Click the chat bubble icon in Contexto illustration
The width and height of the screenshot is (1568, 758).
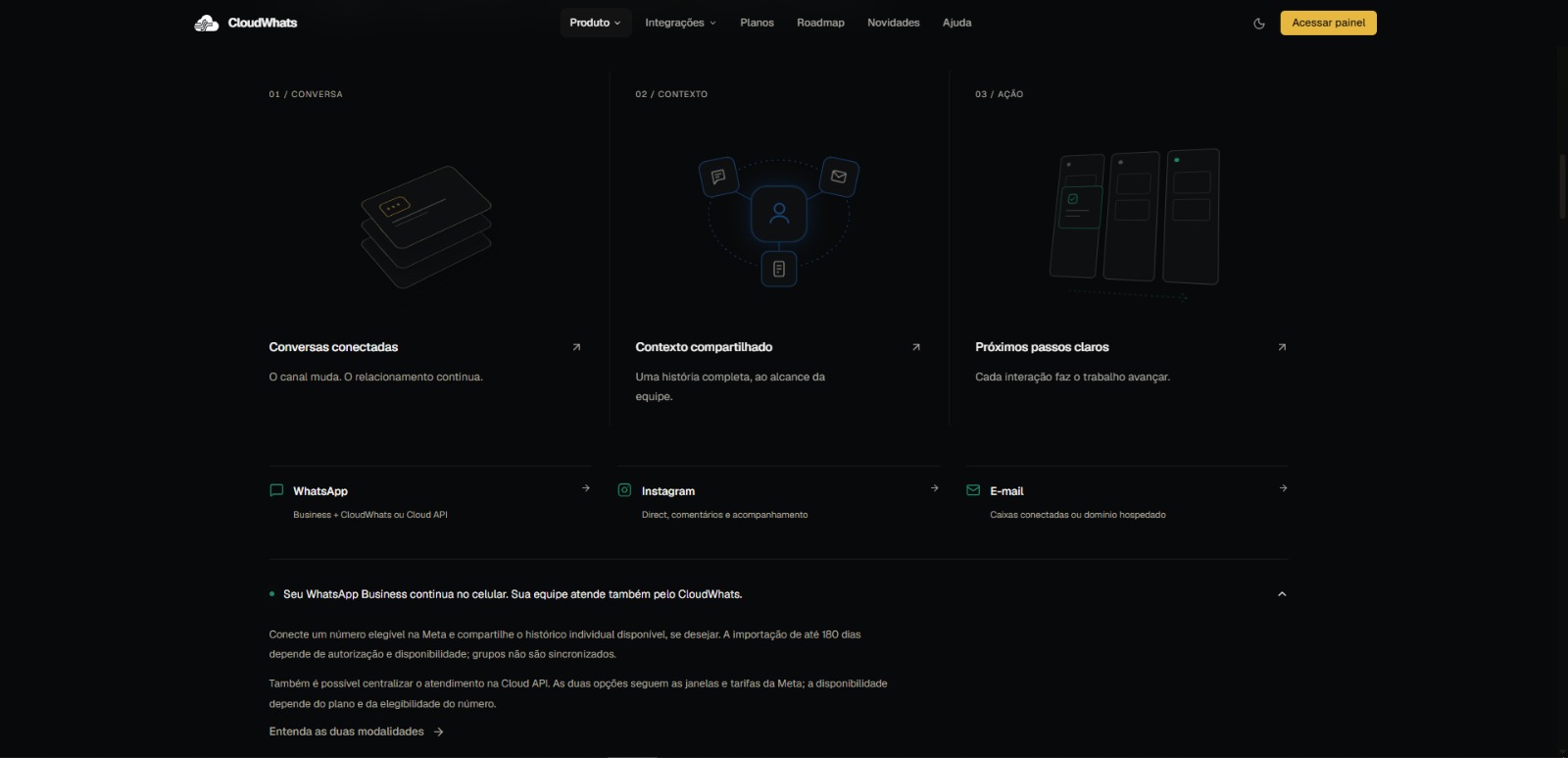(718, 177)
